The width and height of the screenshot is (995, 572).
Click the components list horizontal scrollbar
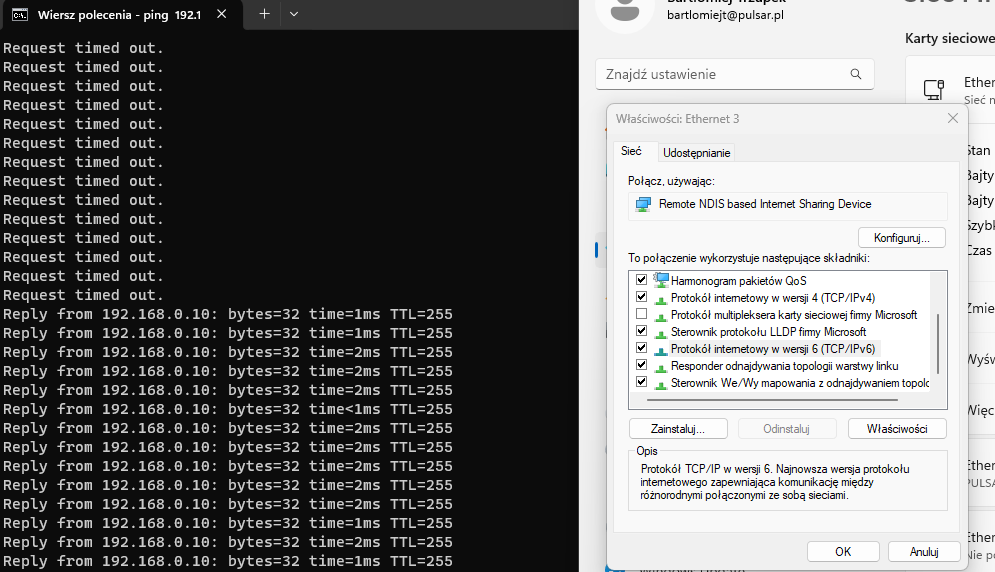coord(772,400)
